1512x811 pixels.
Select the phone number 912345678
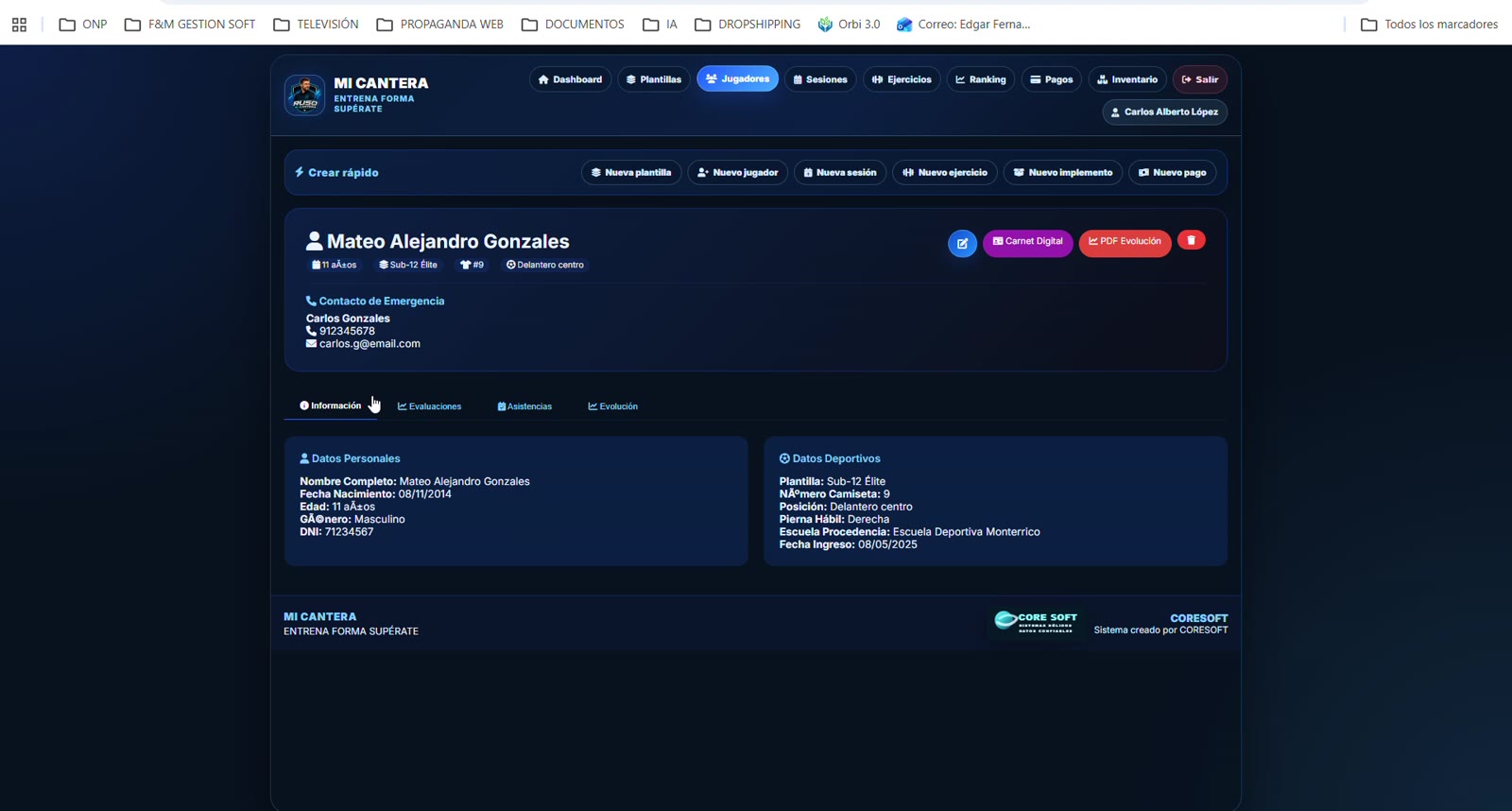tap(347, 331)
